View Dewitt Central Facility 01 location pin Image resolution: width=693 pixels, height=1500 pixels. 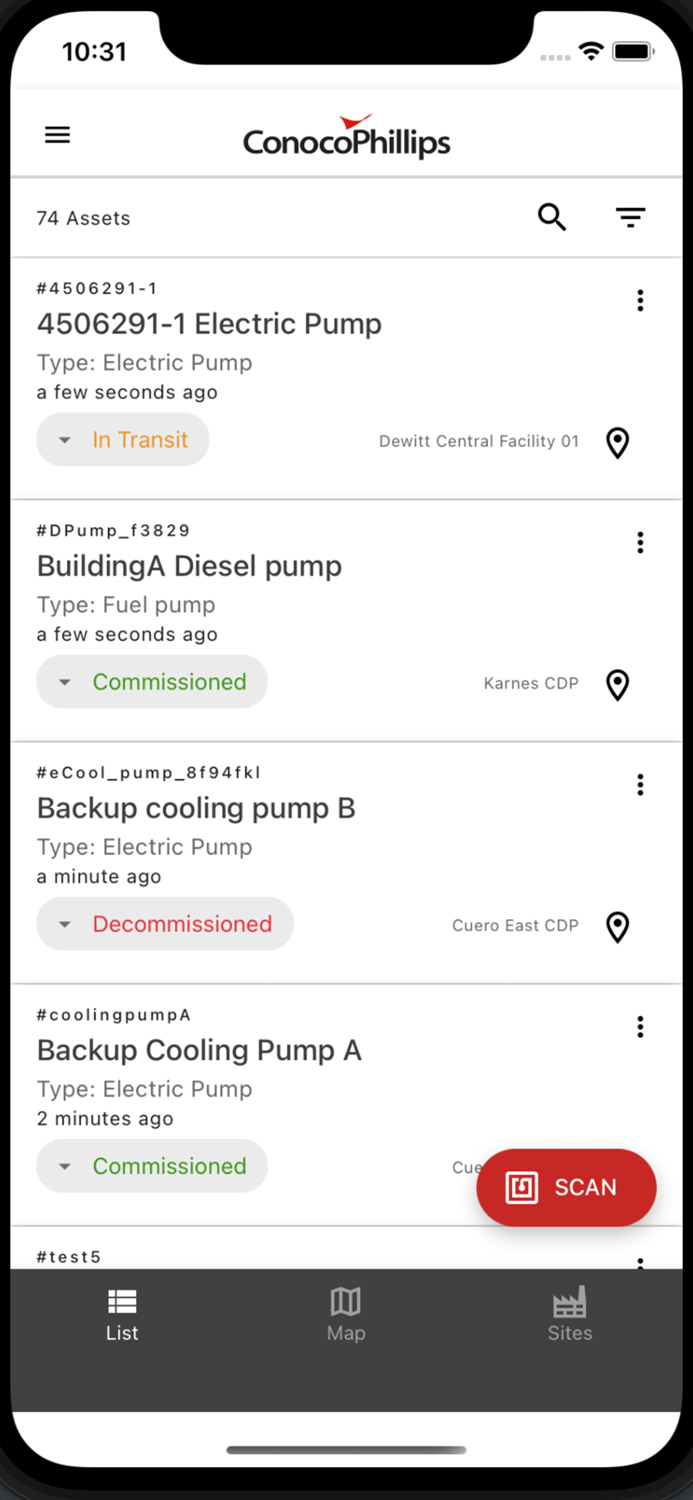617,443
